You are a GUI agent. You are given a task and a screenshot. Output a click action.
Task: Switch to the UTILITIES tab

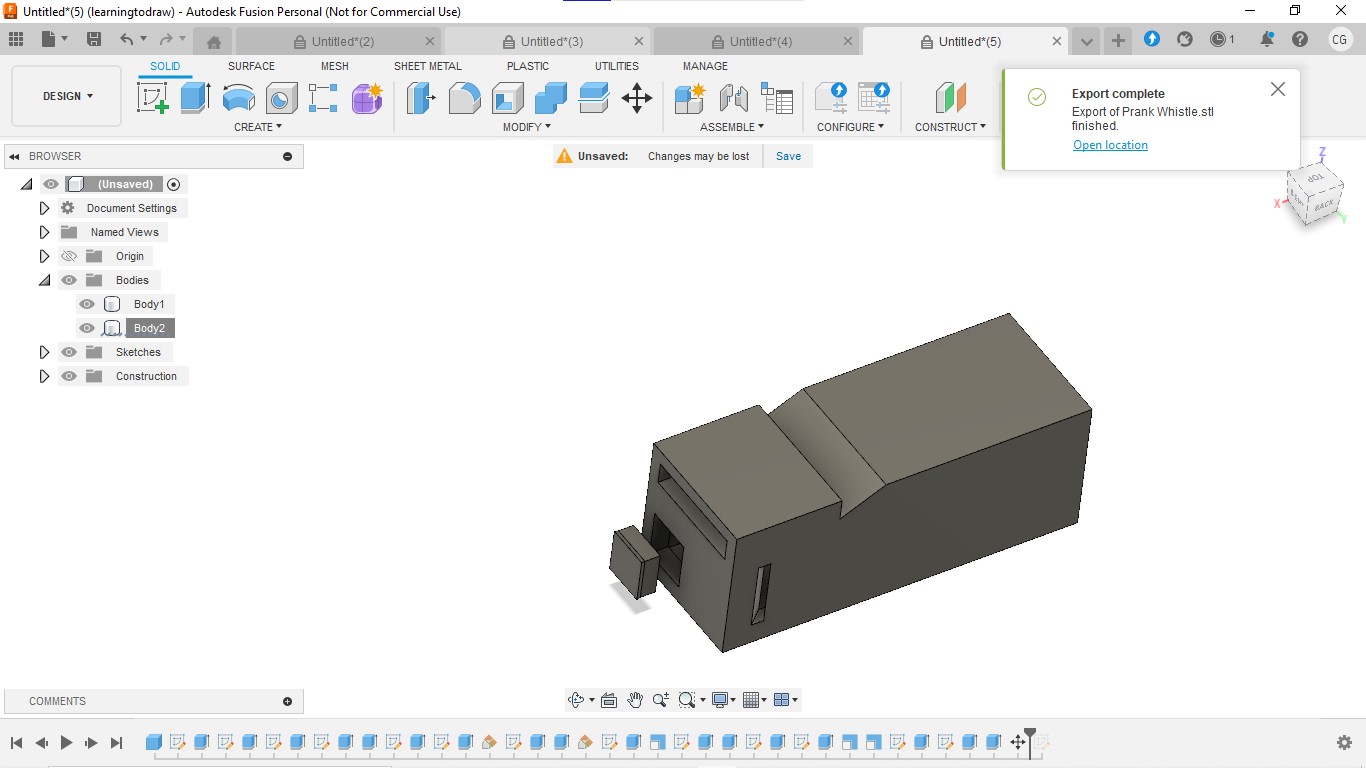617,66
